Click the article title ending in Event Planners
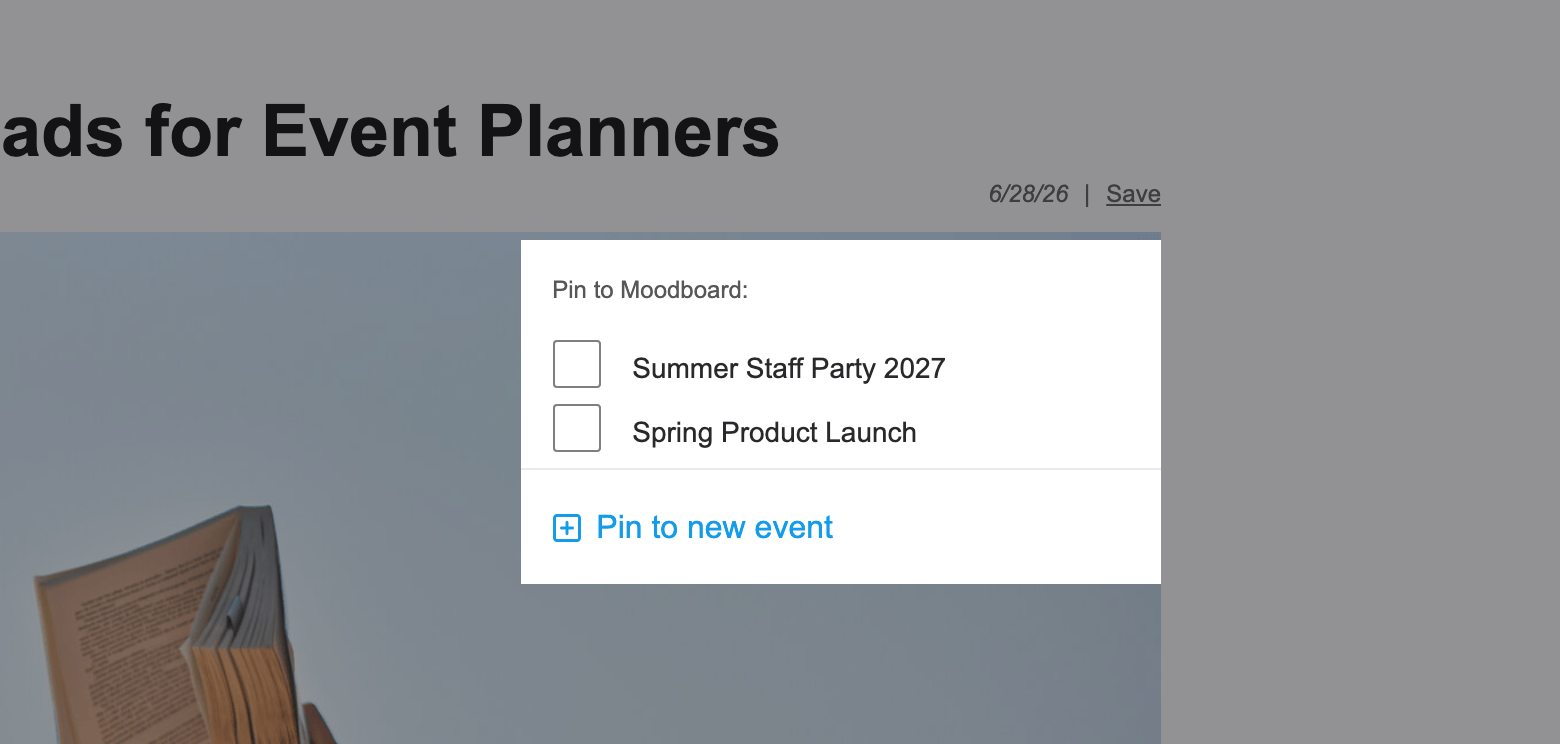Image resolution: width=1560 pixels, height=744 pixels. (x=390, y=131)
